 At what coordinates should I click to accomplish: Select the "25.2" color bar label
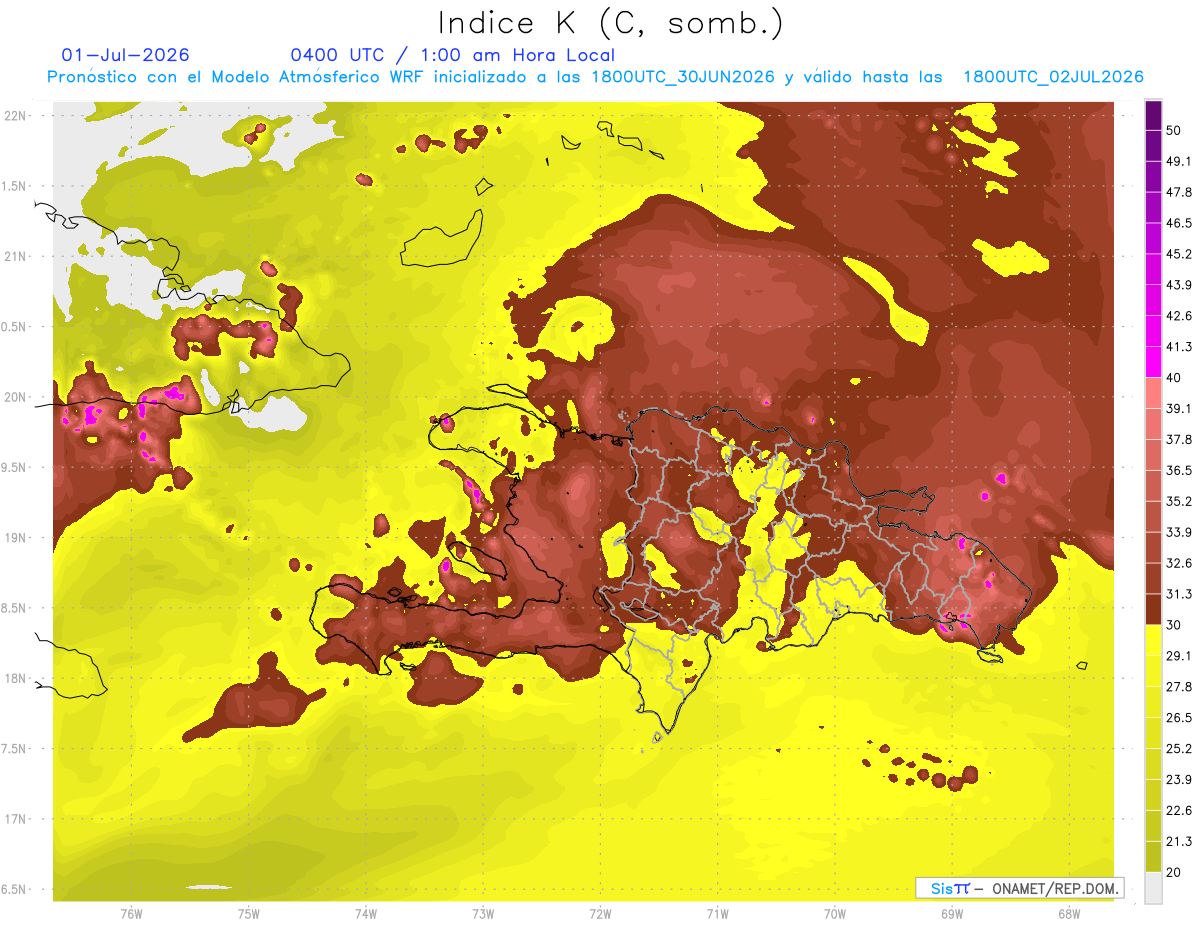pos(1178,748)
